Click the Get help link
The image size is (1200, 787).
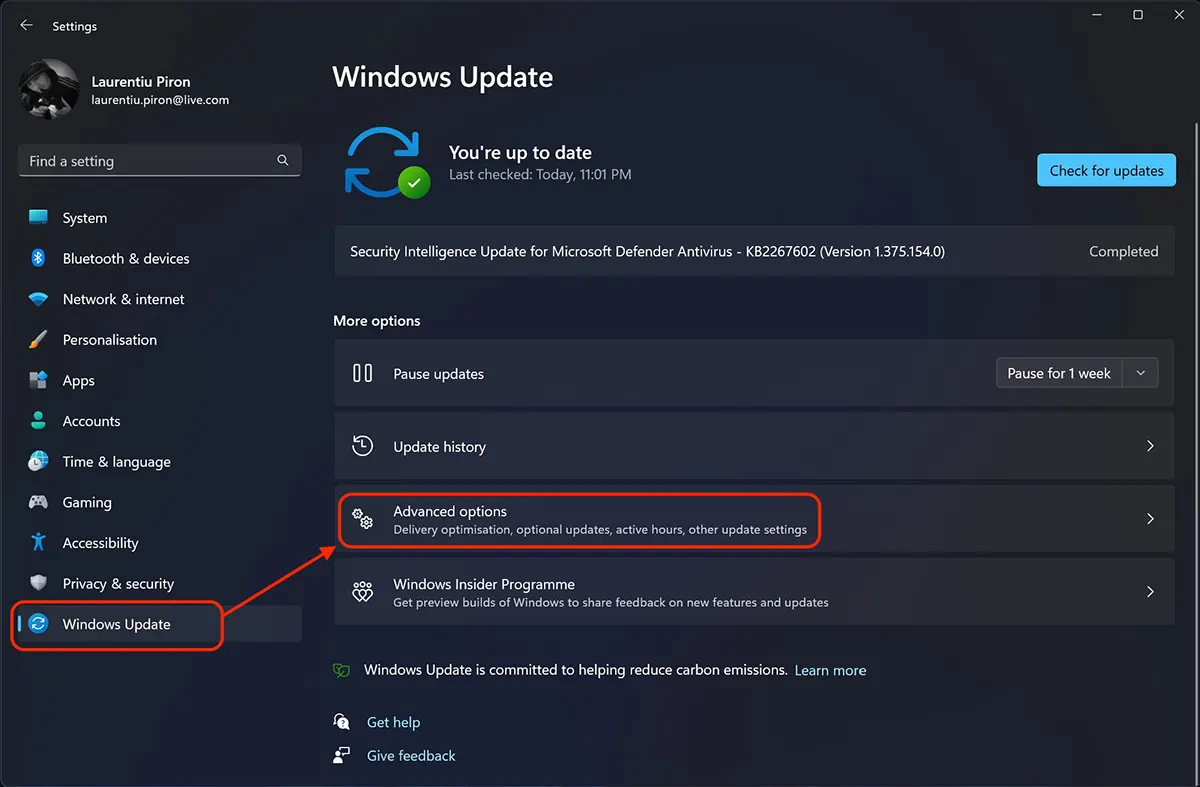tap(393, 722)
